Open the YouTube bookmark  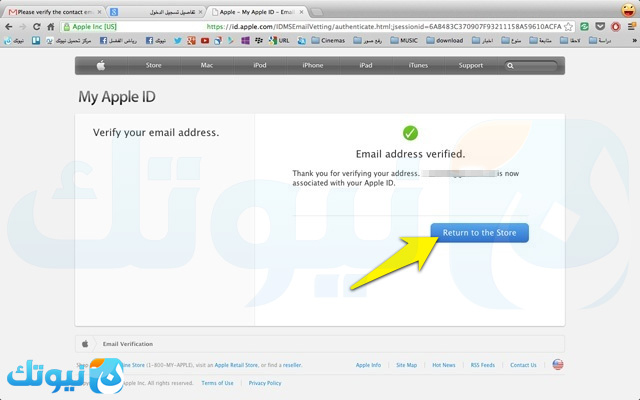tap(205, 40)
